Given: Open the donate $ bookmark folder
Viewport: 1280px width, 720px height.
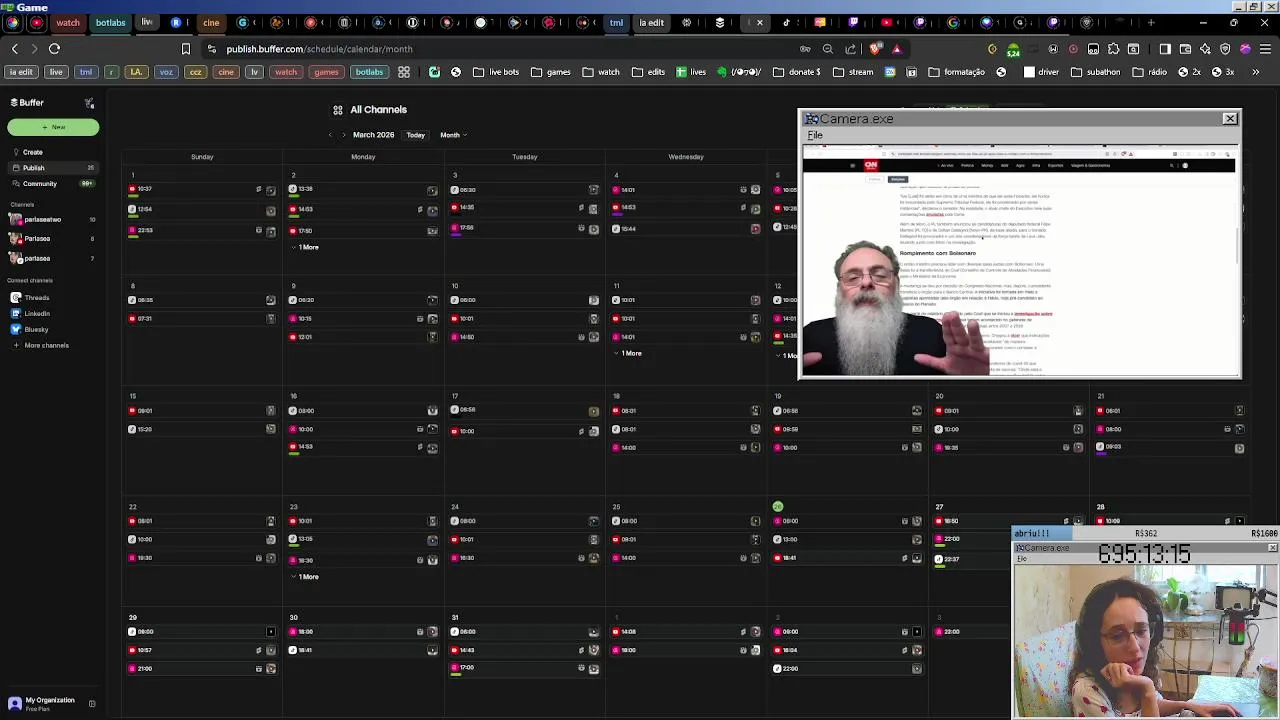Looking at the screenshot, I should pyautogui.click(x=796, y=72).
